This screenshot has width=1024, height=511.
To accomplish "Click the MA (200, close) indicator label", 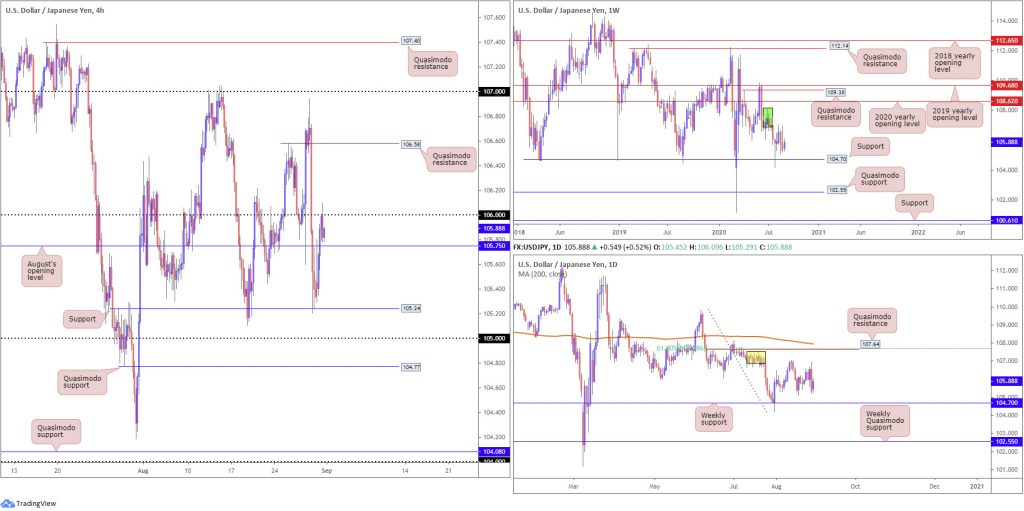I will (x=543, y=273).
